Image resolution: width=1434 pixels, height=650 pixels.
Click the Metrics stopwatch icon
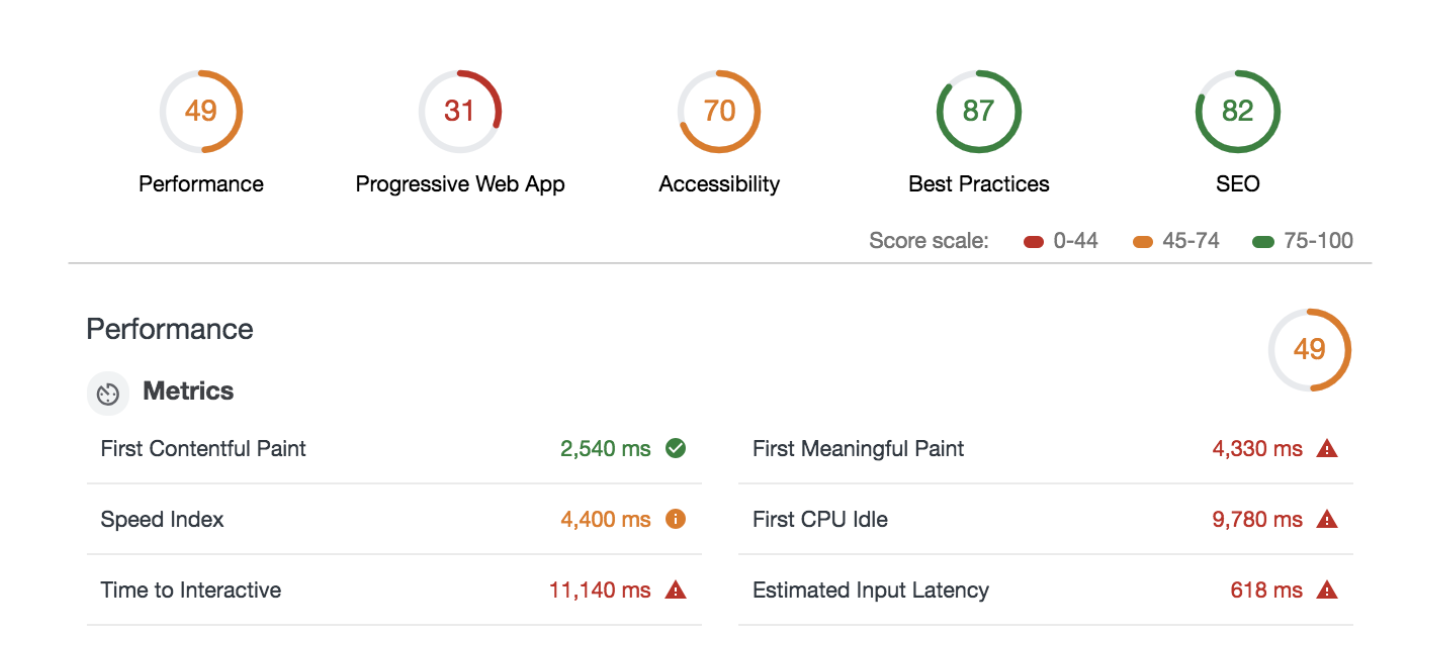[108, 393]
